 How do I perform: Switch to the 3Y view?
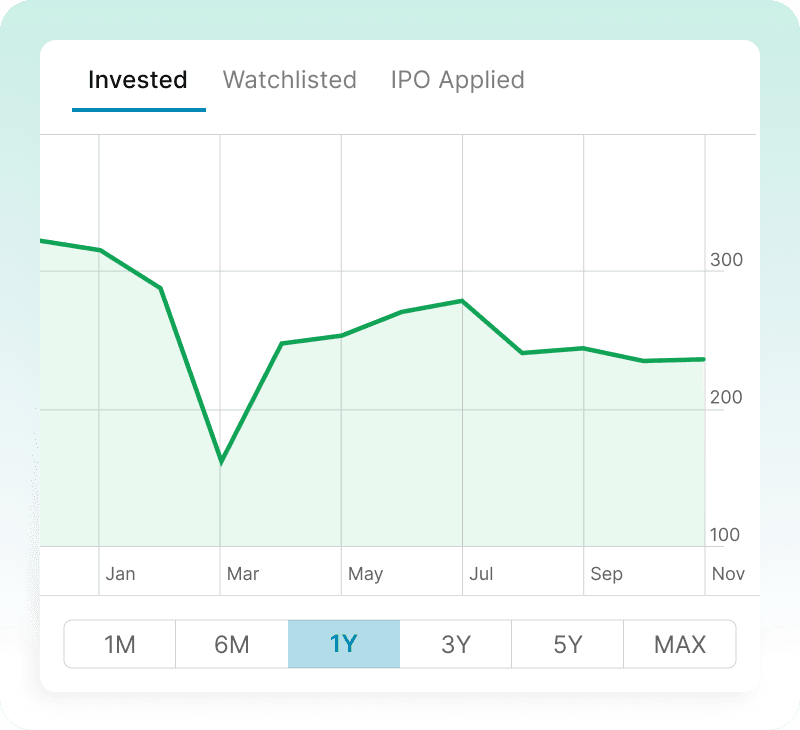pos(455,644)
